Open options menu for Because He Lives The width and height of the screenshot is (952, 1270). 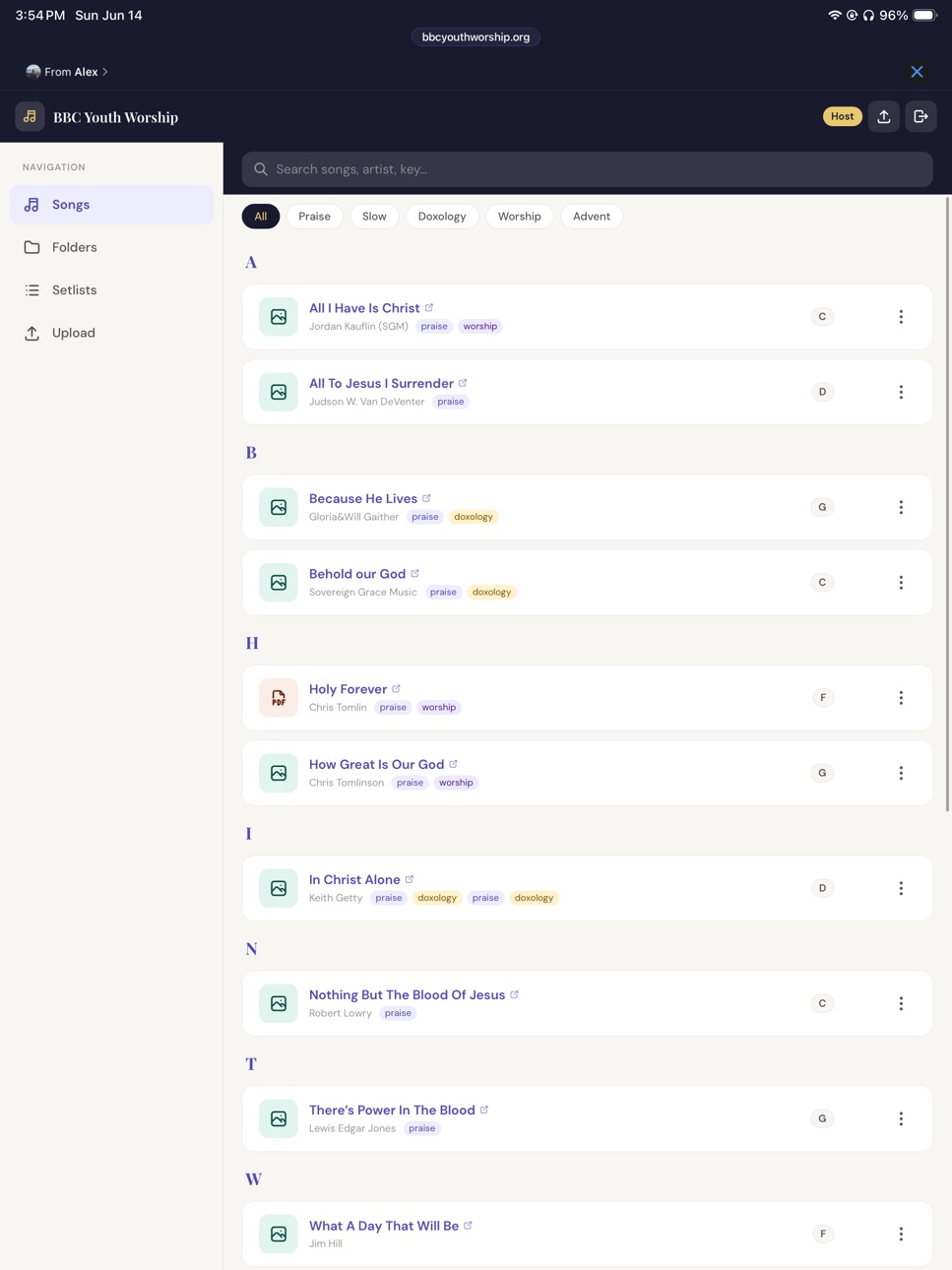tap(901, 507)
